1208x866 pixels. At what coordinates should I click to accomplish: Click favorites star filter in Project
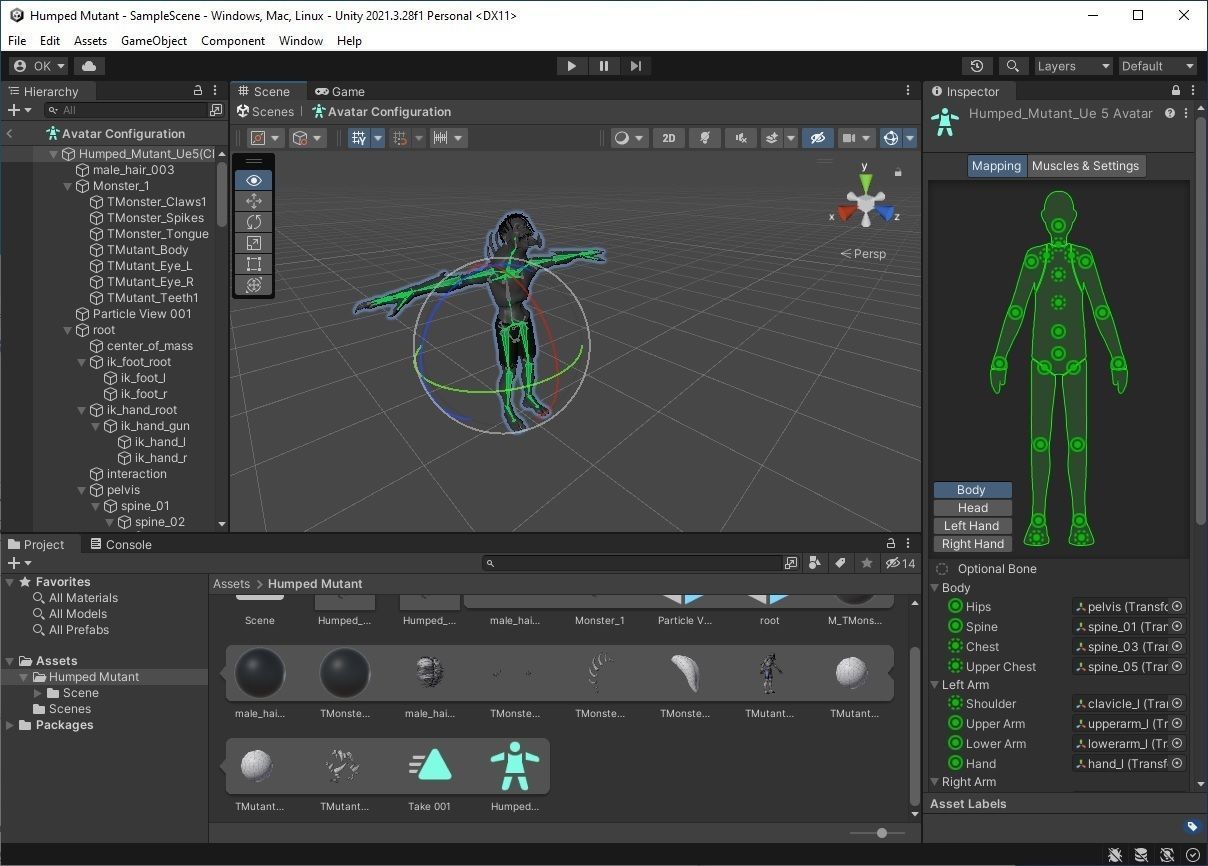click(867, 563)
